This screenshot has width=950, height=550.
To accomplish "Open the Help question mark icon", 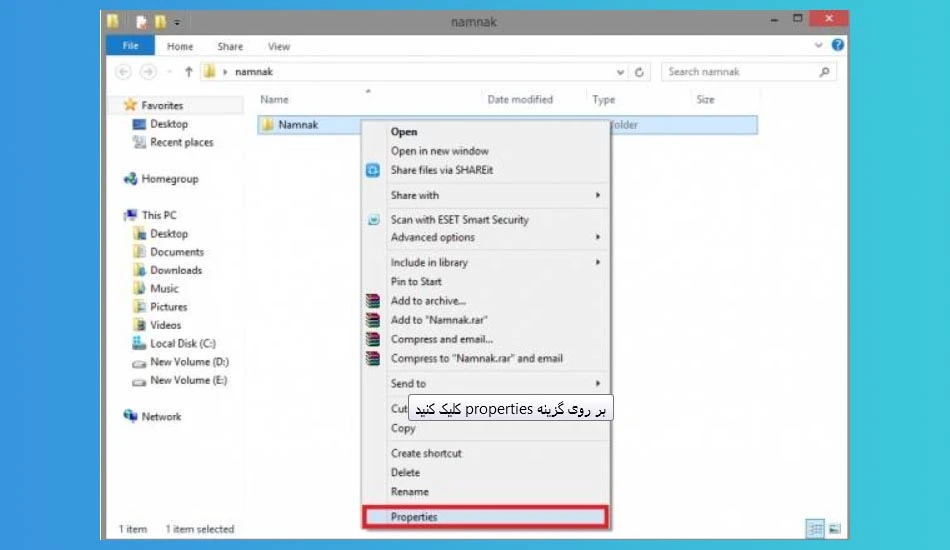I will pyautogui.click(x=837, y=45).
